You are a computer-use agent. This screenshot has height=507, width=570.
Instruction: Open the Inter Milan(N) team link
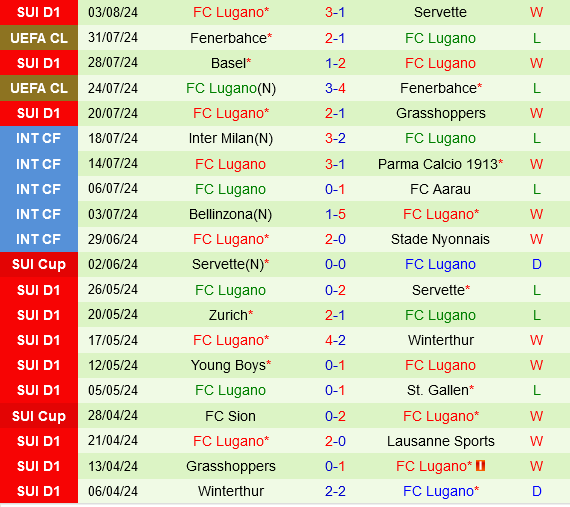(x=231, y=138)
